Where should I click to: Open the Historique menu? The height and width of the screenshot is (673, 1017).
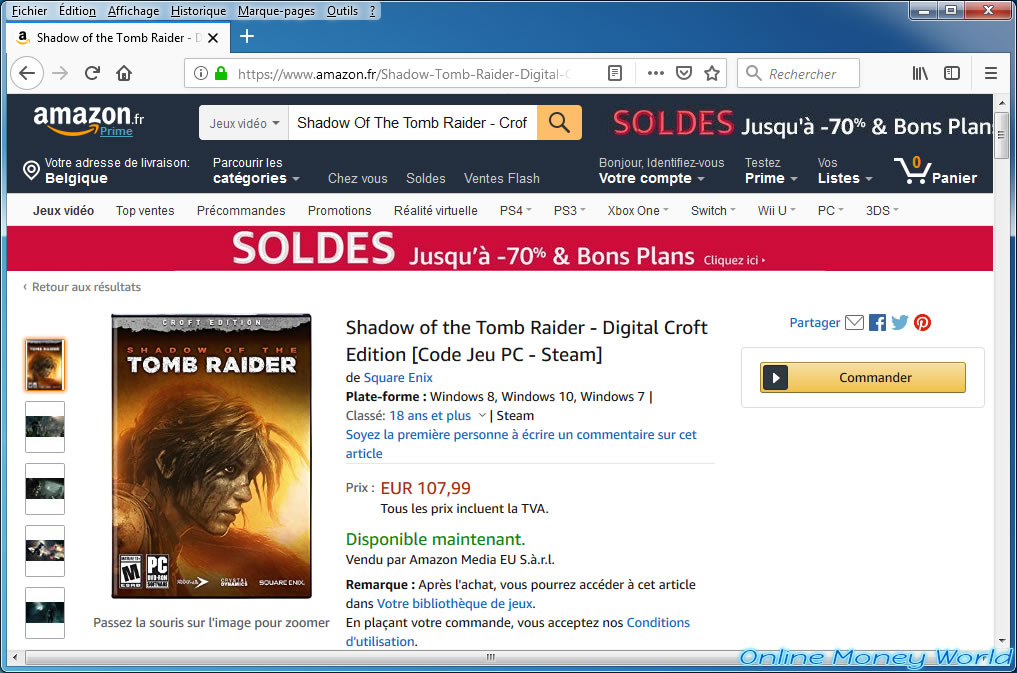[198, 11]
